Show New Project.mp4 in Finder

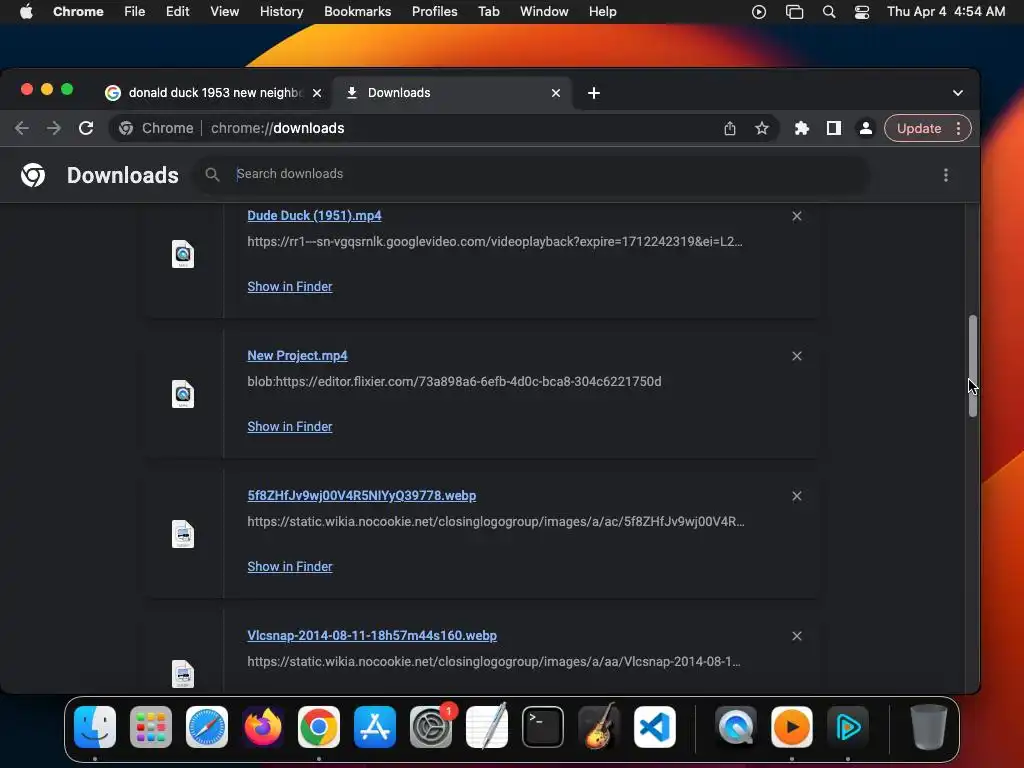290,426
